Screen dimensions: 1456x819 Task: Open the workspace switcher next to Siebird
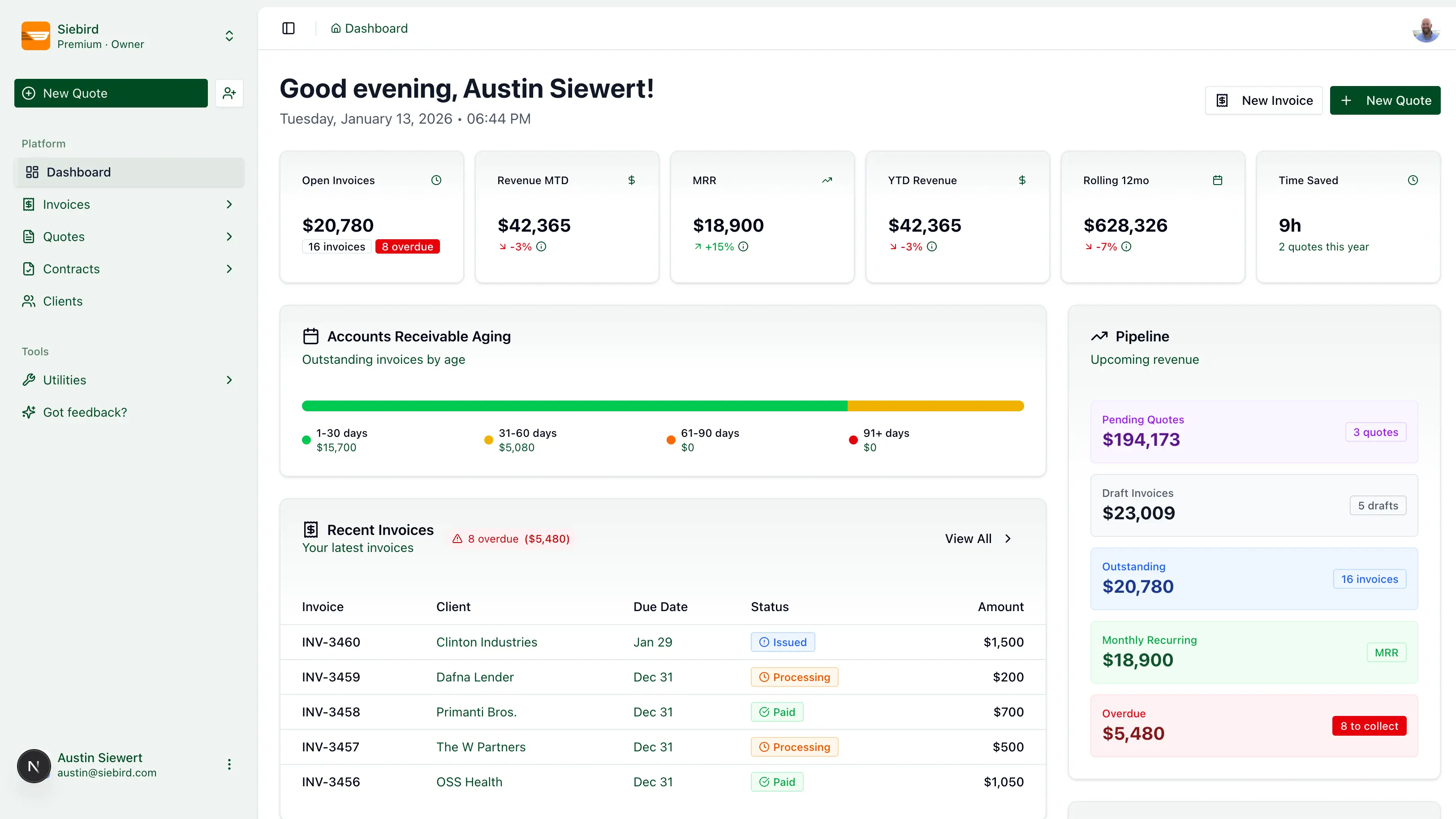[x=229, y=35]
